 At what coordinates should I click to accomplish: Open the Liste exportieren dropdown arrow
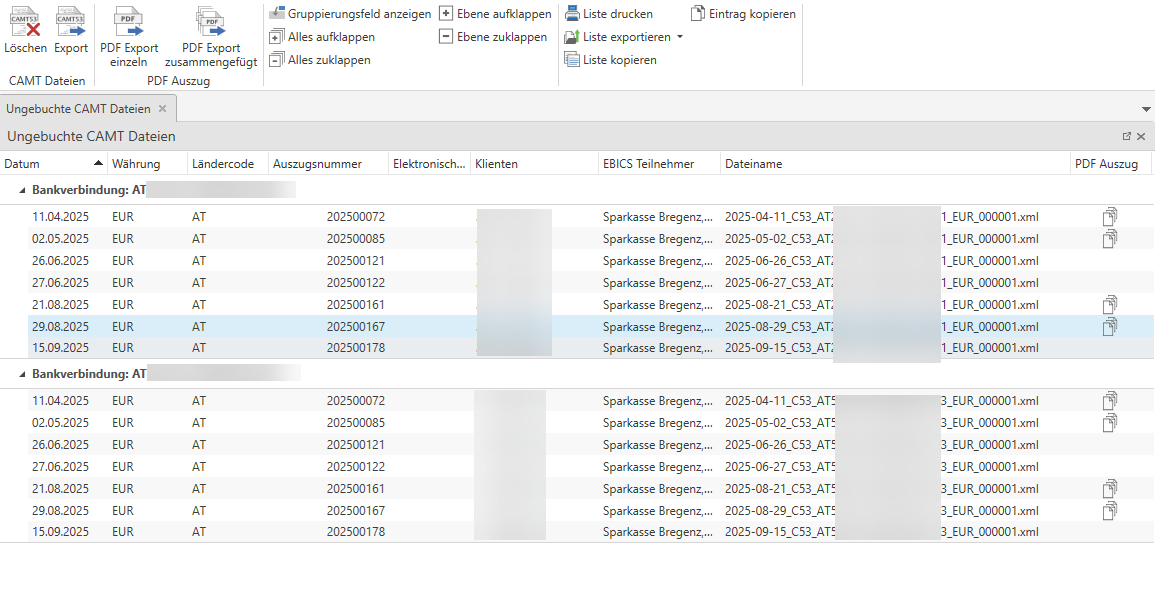680,37
